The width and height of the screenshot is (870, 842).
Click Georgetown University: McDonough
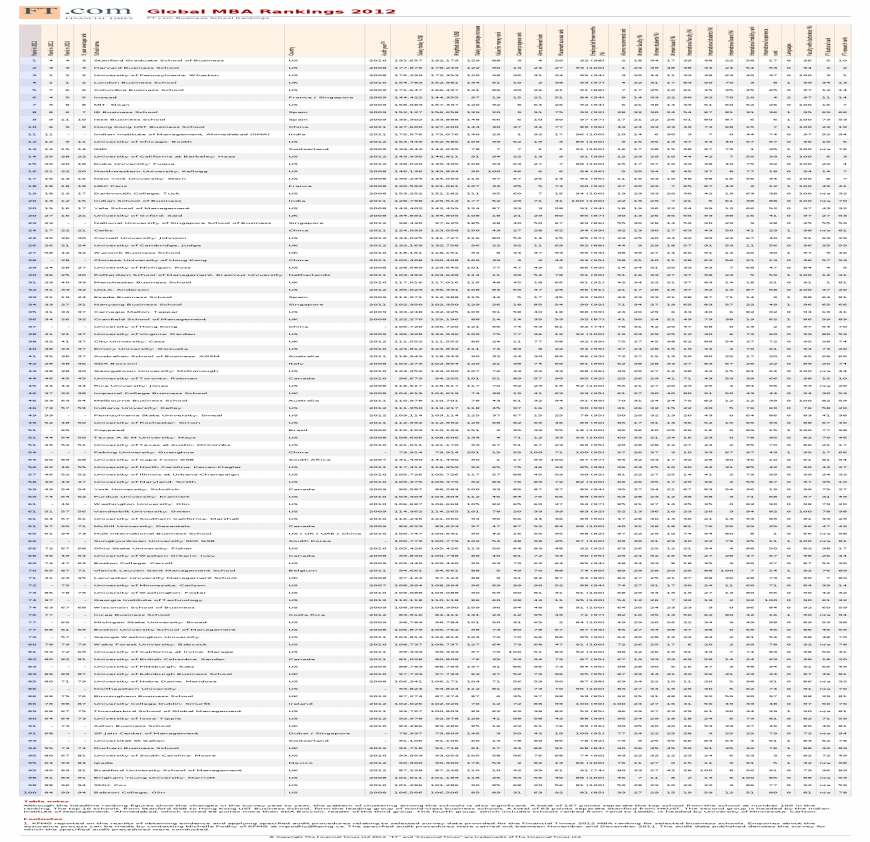155,371
